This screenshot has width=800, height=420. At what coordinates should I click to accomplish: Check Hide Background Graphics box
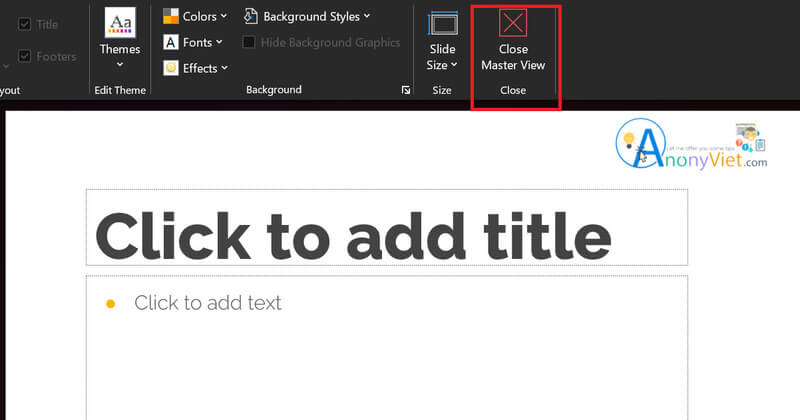[249, 42]
